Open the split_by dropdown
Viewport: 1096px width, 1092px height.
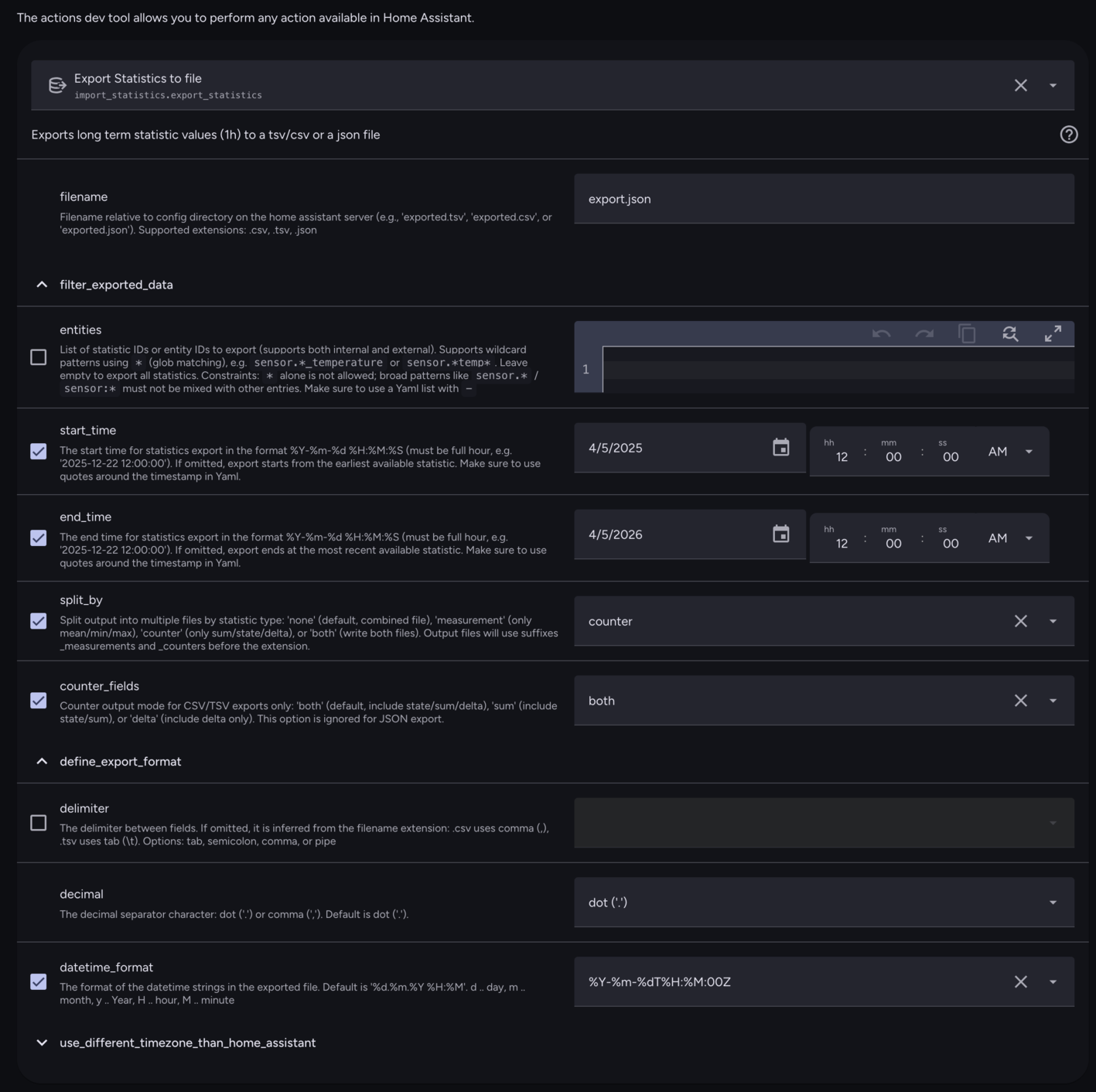click(1052, 621)
